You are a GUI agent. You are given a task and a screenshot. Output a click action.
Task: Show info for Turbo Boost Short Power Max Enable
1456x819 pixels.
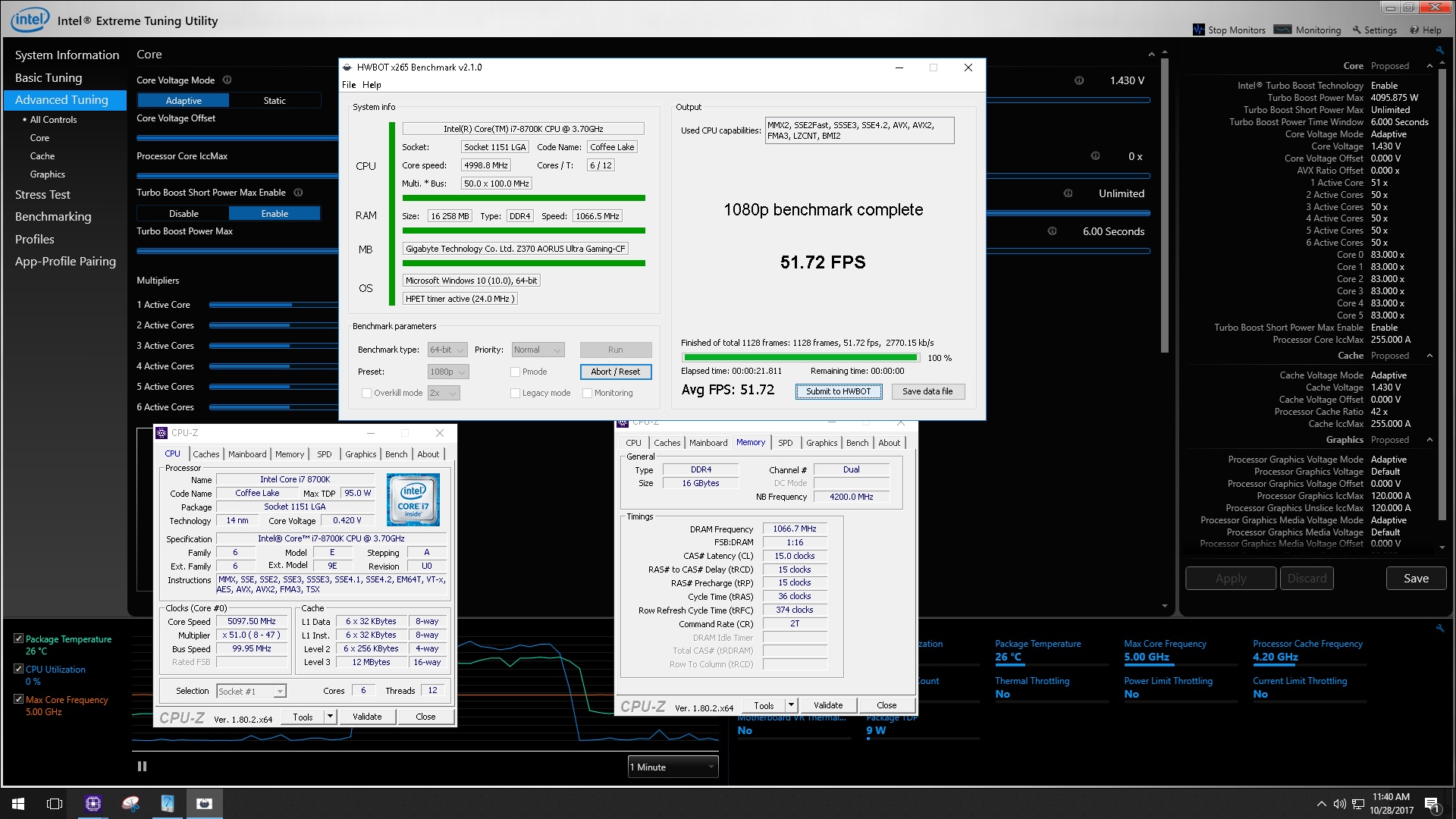click(x=298, y=193)
